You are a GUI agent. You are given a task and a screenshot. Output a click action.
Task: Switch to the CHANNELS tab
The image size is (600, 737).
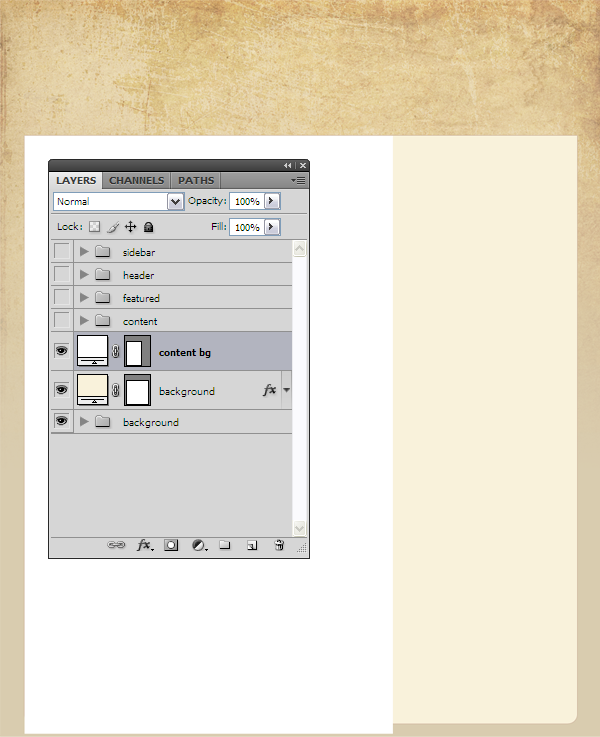tap(137, 180)
